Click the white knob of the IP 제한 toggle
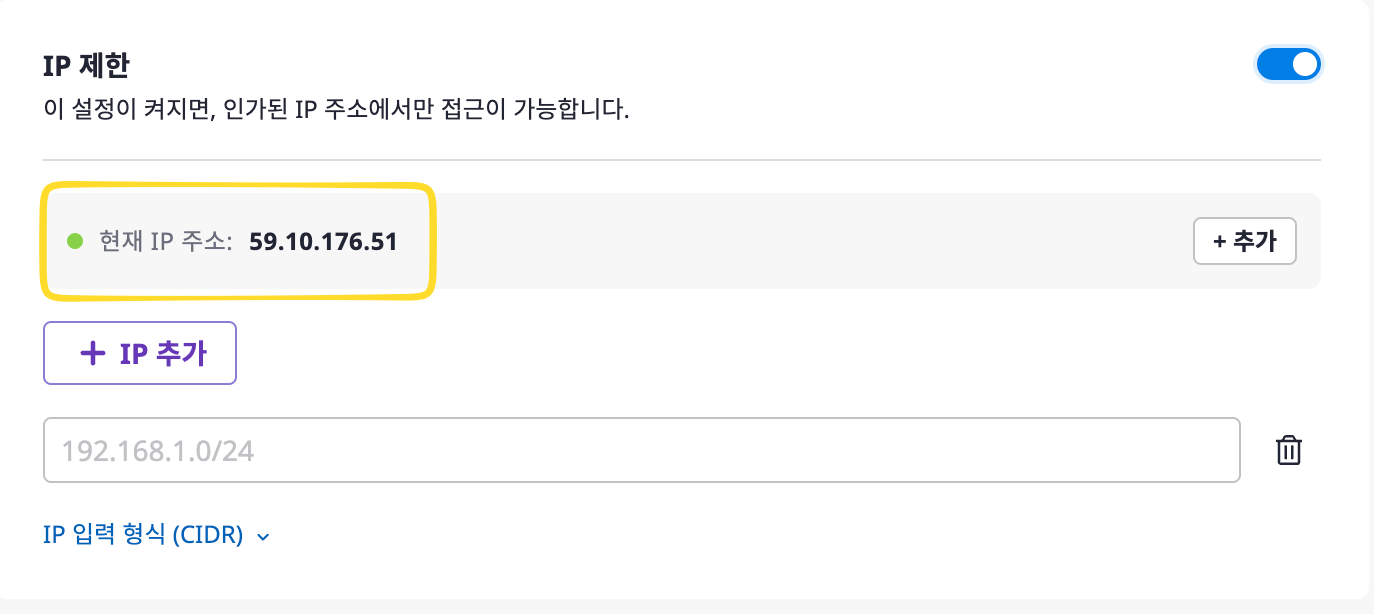Screen dimensions: 1374x614 point(1304,65)
